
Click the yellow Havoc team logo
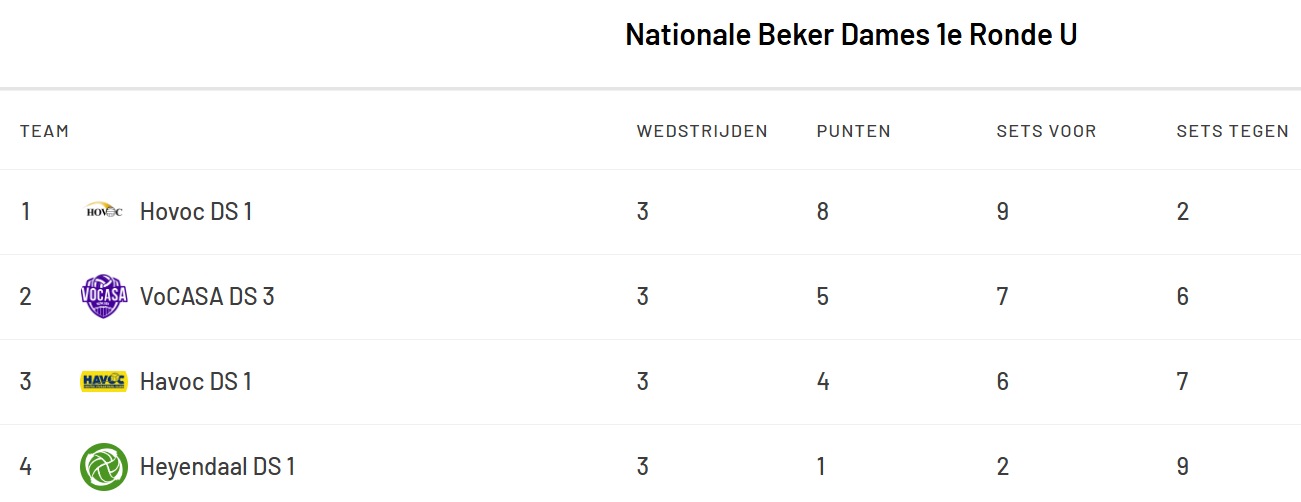(x=104, y=381)
